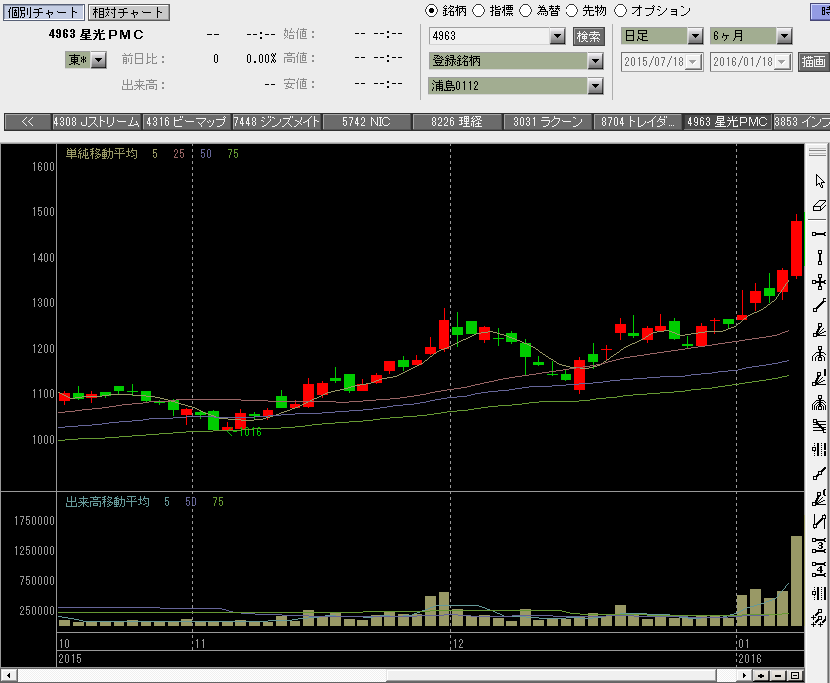Select the three-level retracement tool

click(x=819, y=545)
